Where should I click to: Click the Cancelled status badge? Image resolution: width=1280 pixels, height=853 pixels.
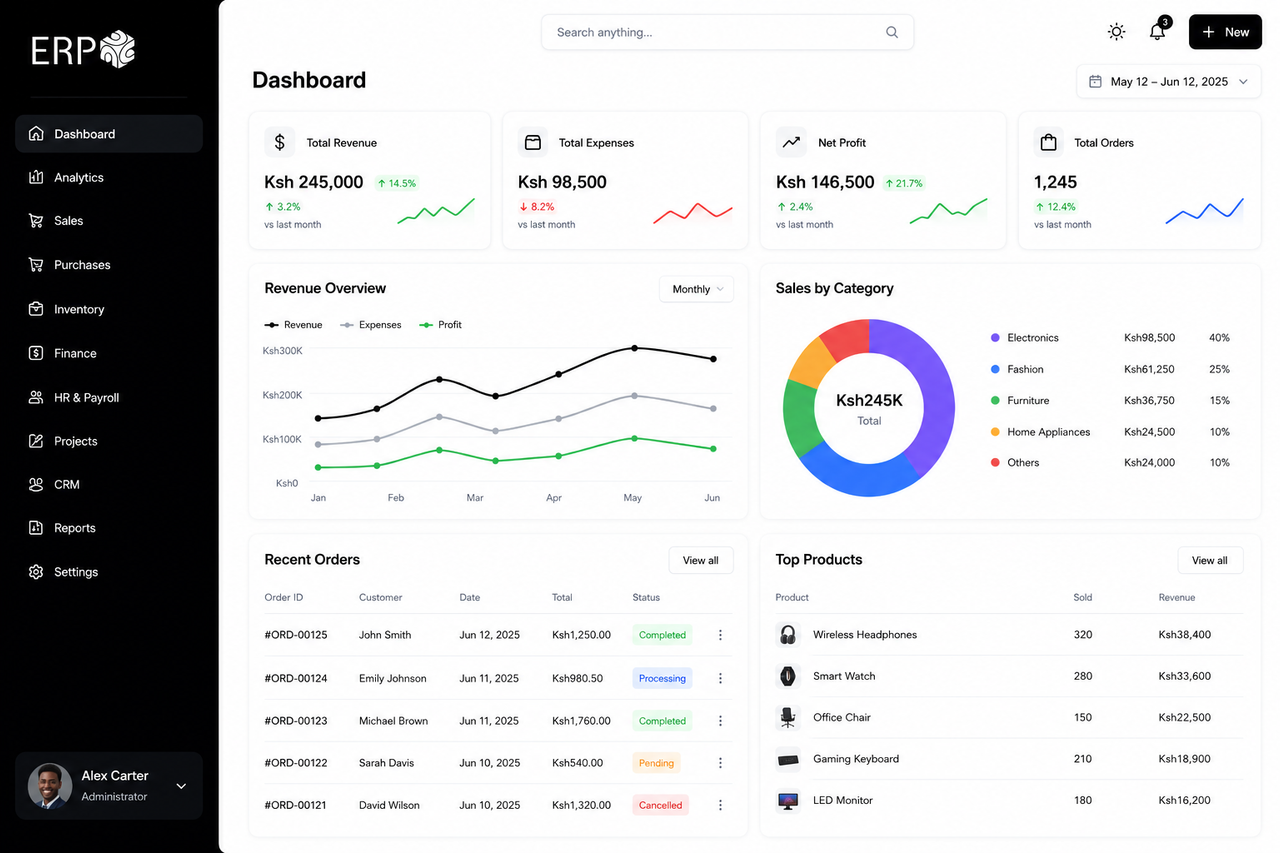660,805
